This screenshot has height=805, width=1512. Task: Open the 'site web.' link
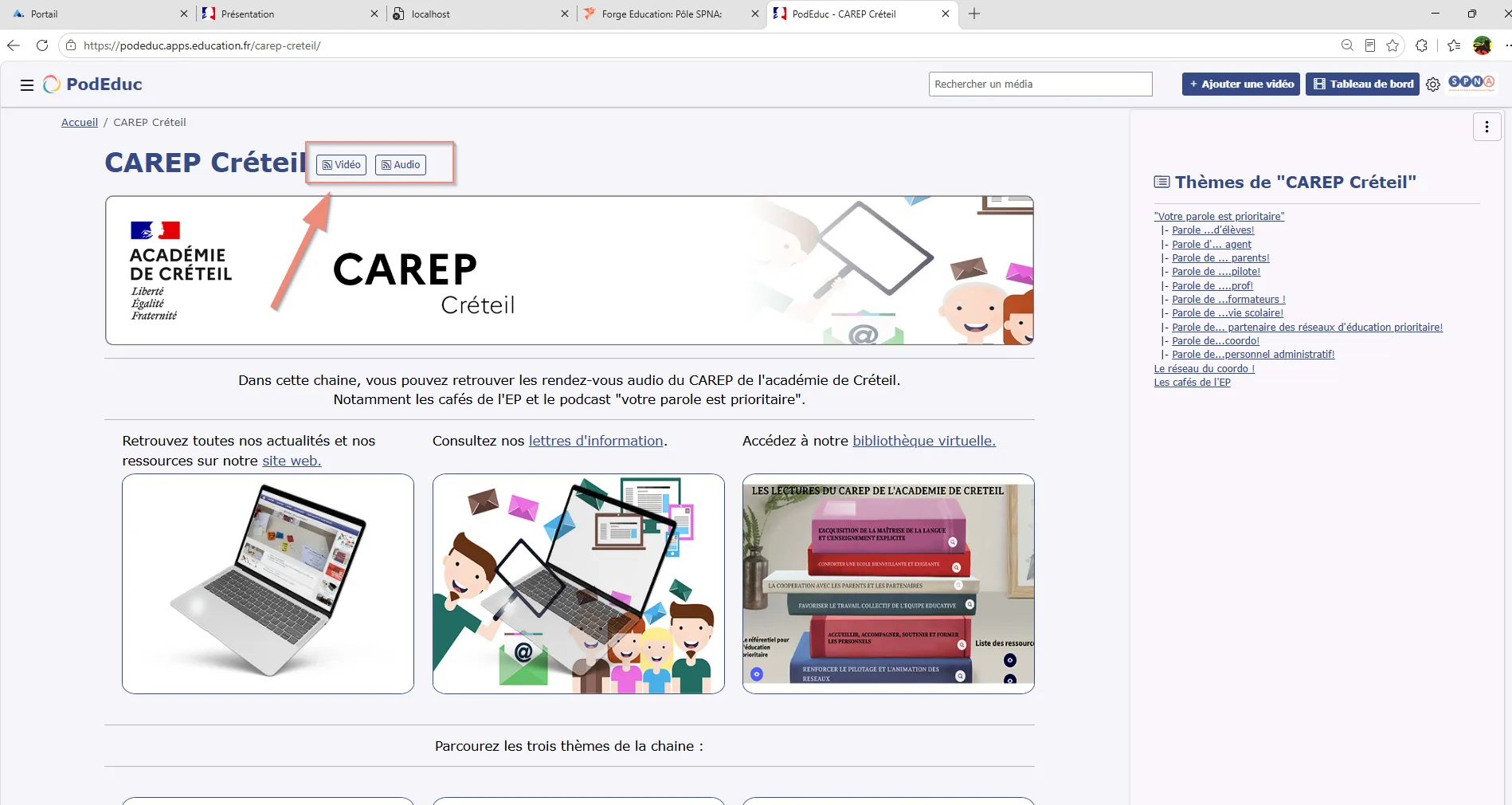tap(292, 461)
